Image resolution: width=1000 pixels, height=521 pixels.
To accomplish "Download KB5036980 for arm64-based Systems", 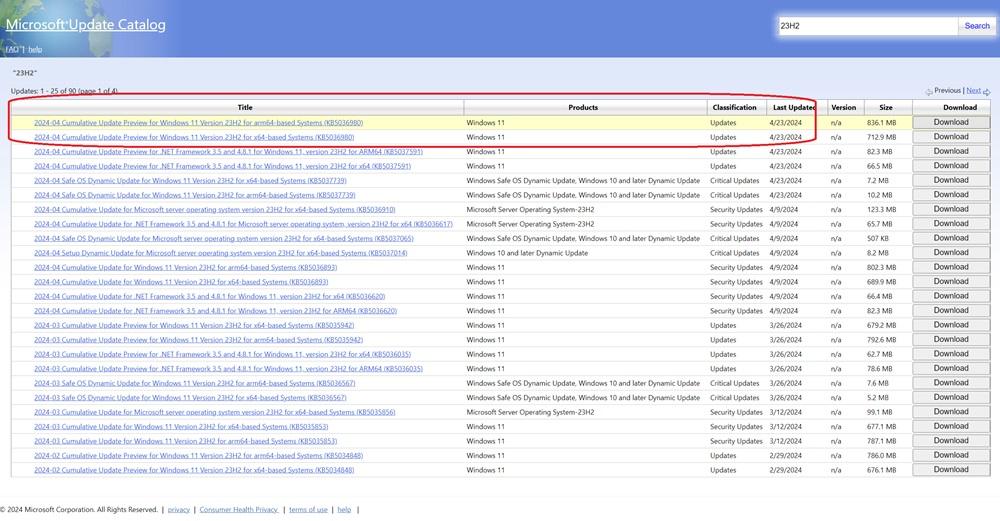I will 950,122.
